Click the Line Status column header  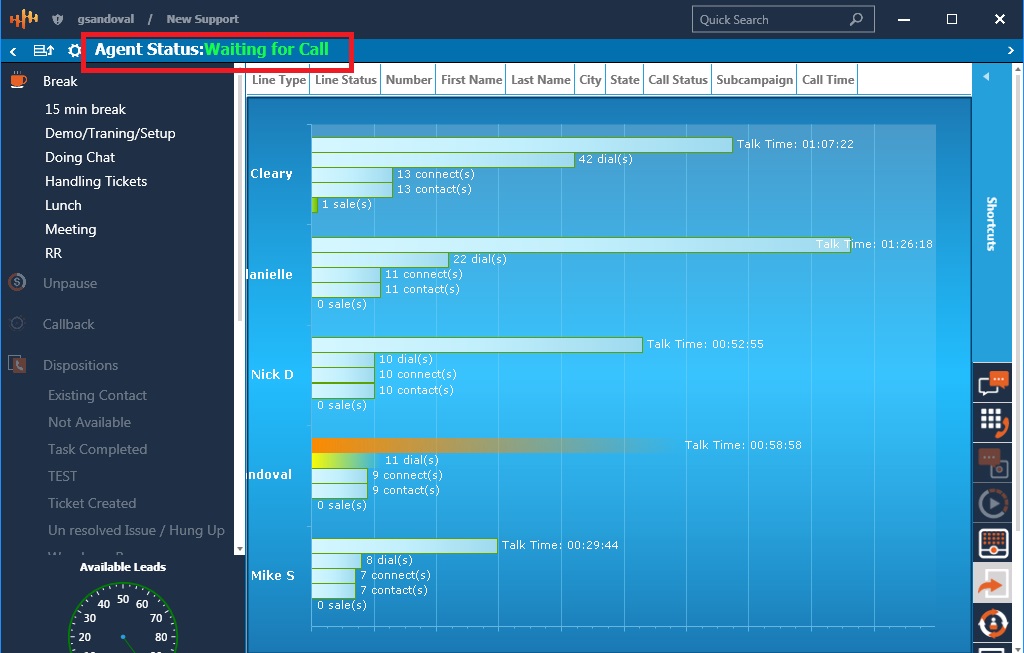click(x=345, y=80)
